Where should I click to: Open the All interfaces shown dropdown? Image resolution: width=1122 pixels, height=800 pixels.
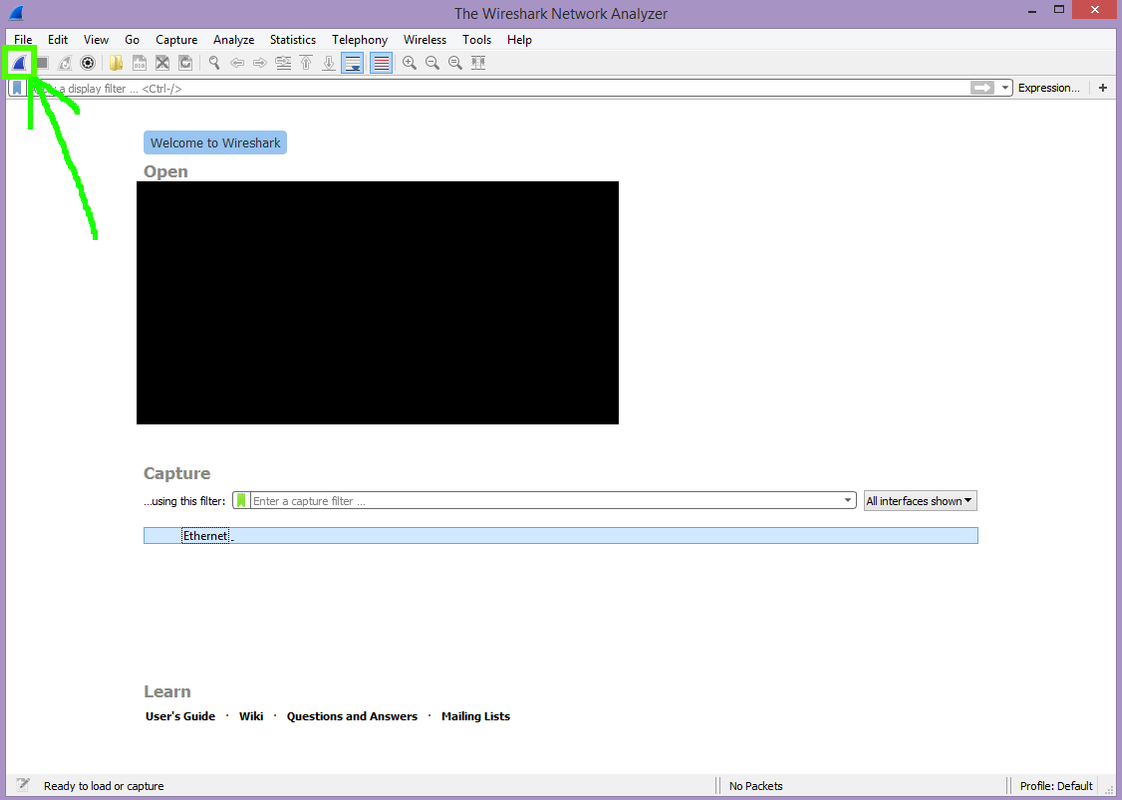click(x=919, y=501)
